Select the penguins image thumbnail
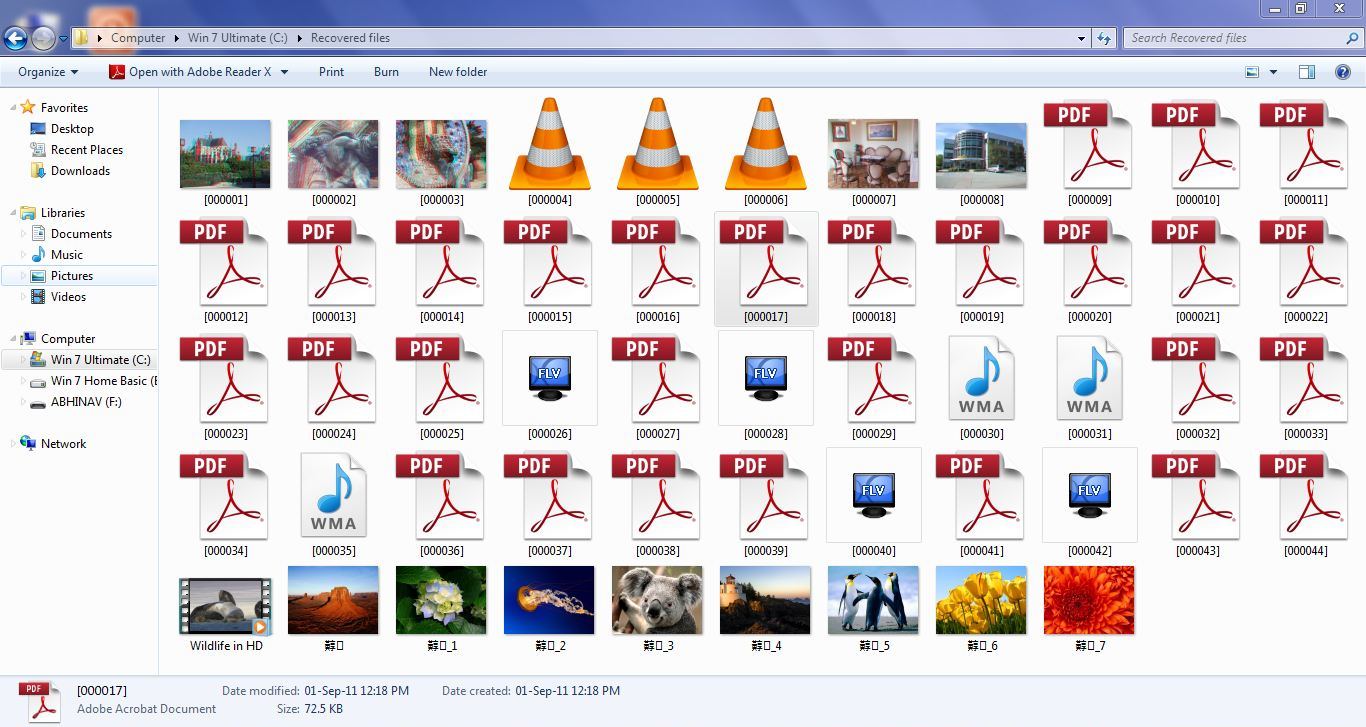 coord(873,600)
